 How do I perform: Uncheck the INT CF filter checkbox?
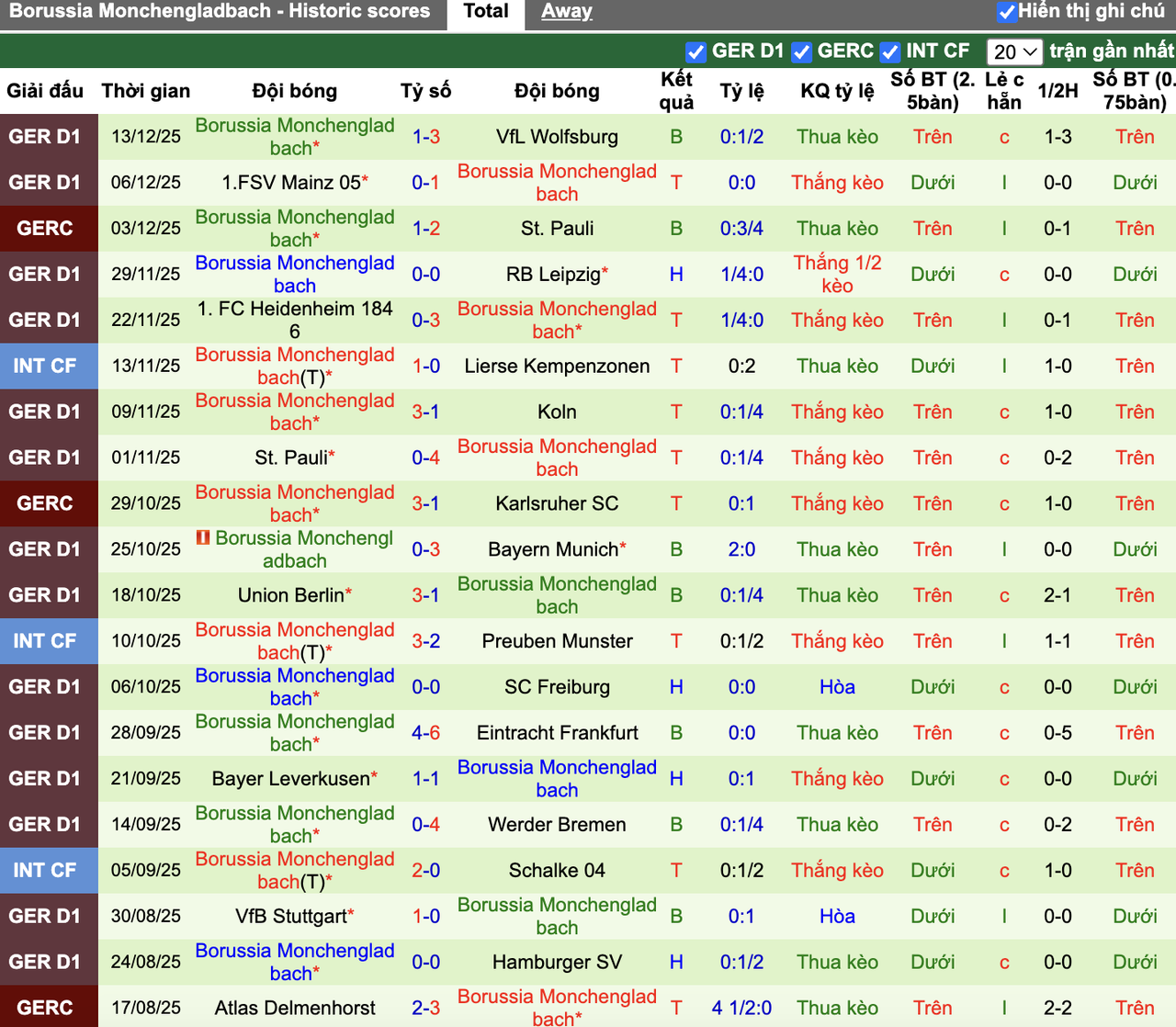pos(889,51)
